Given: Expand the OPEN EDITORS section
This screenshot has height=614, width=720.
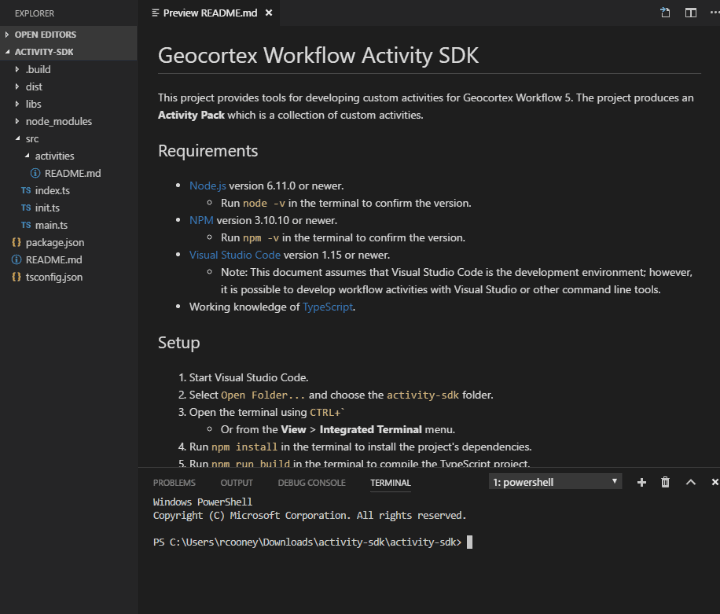Looking at the screenshot, I should (68, 34).
